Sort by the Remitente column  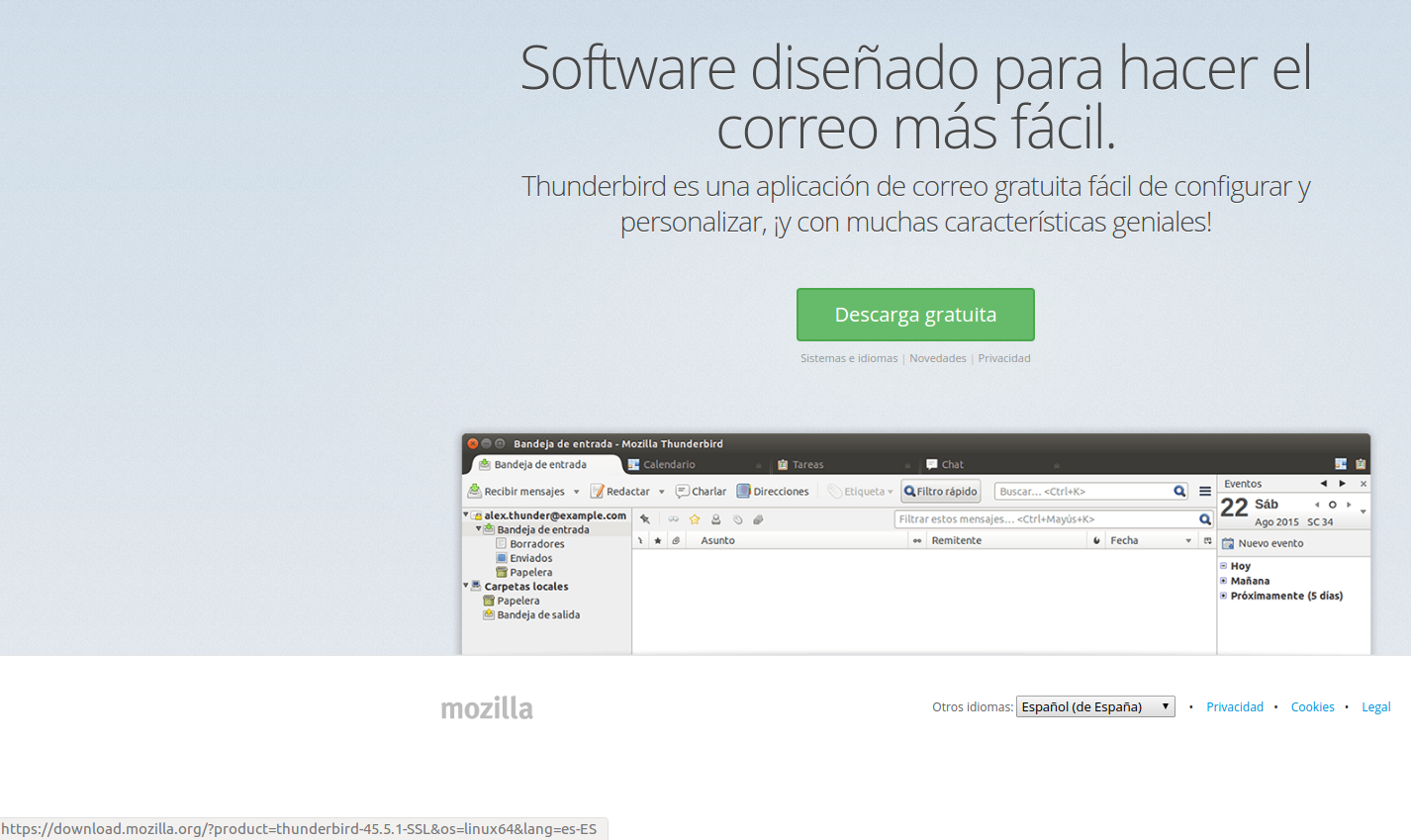click(x=1005, y=540)
